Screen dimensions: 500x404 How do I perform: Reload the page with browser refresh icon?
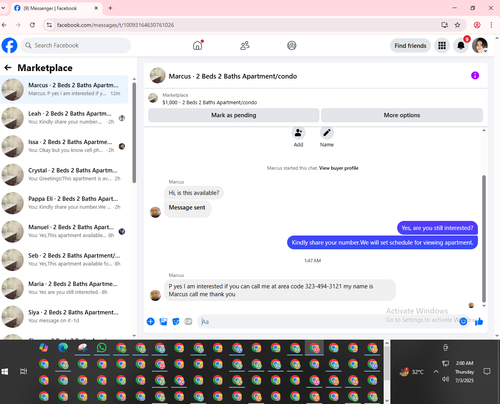[x=32, y=25]
